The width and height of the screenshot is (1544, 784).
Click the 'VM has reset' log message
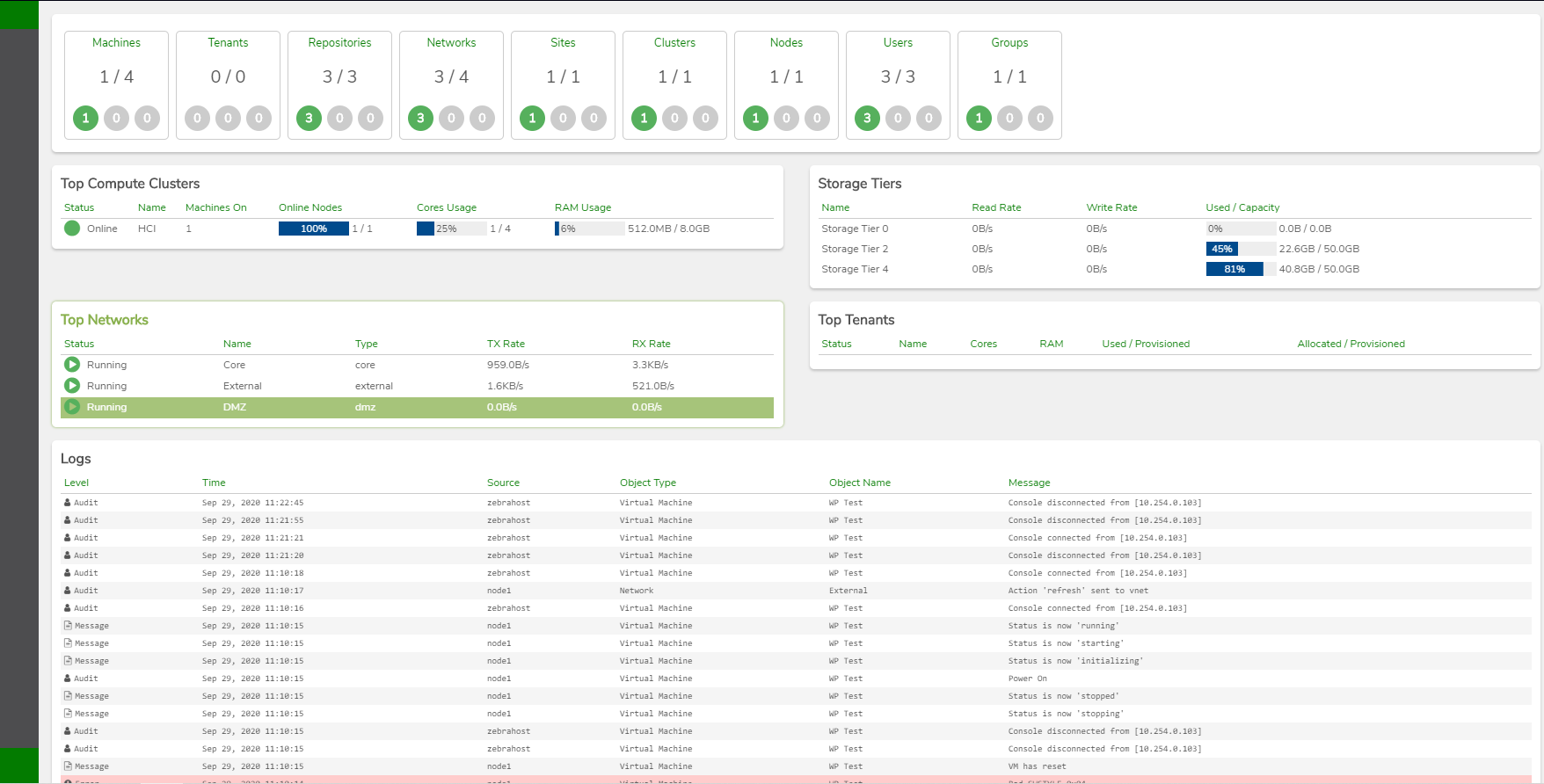1037,766
